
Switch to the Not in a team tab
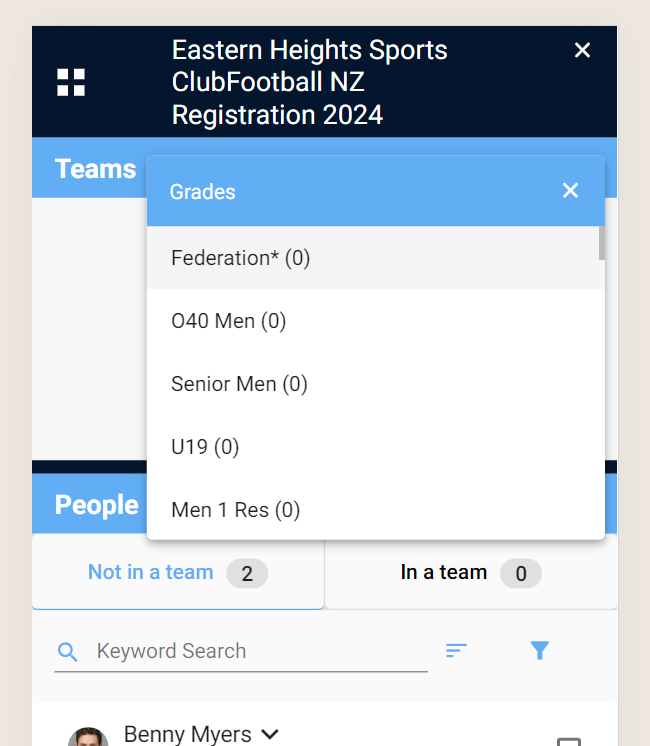(178, 572)
